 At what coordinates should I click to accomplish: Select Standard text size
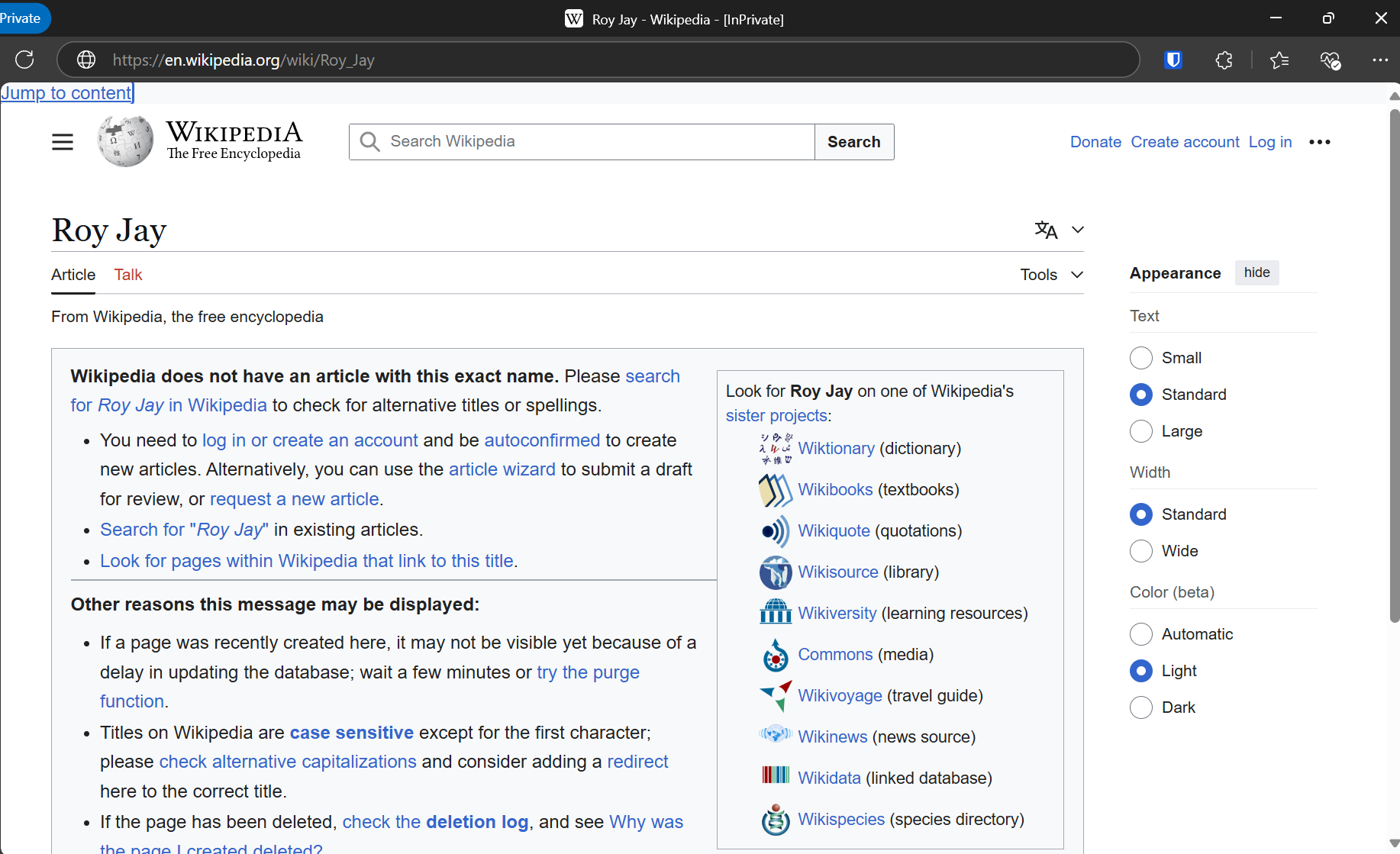pos(1141,395)
